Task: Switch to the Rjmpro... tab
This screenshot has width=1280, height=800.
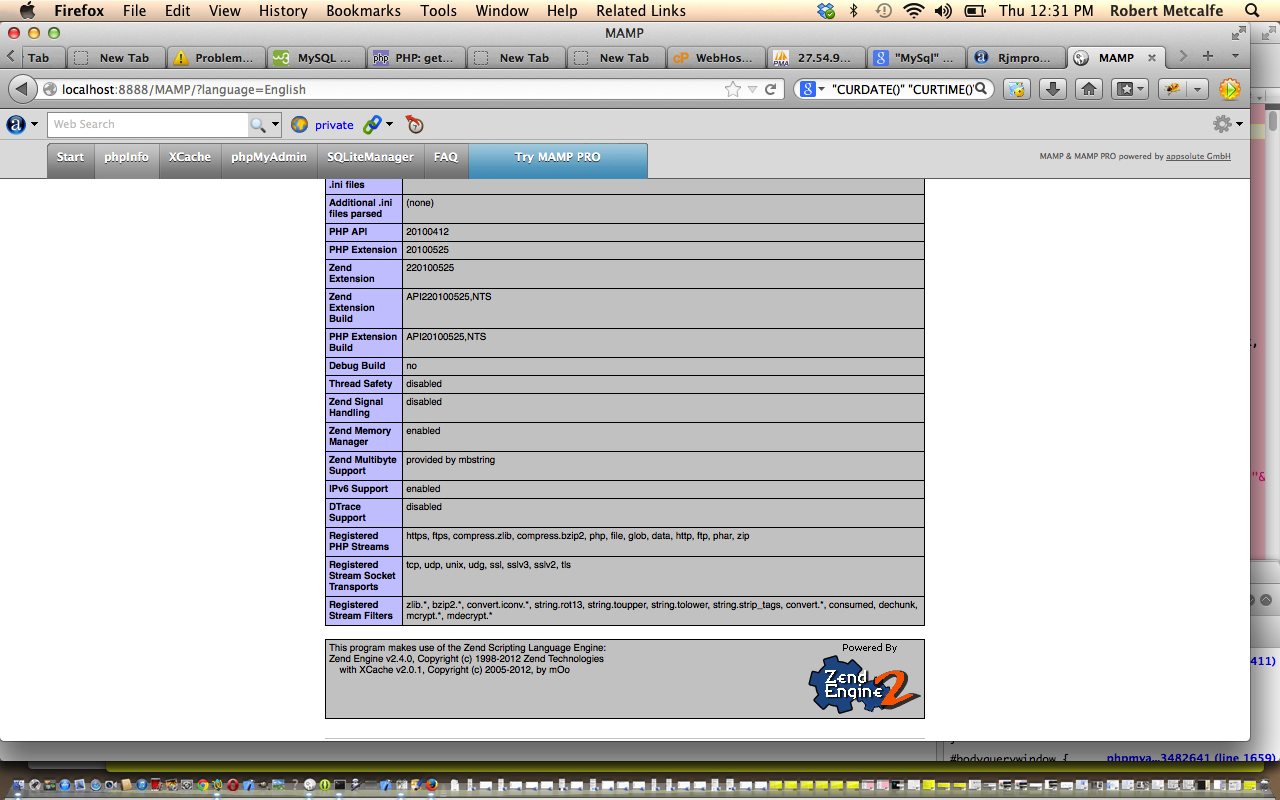Action: click(x=1015, y=57)
